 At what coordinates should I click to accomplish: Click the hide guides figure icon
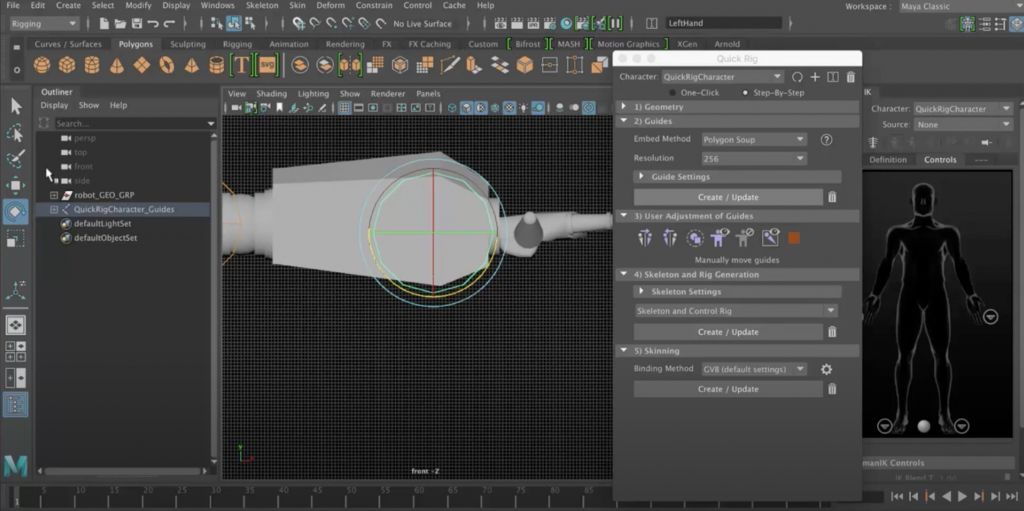[x=744, y=239]
